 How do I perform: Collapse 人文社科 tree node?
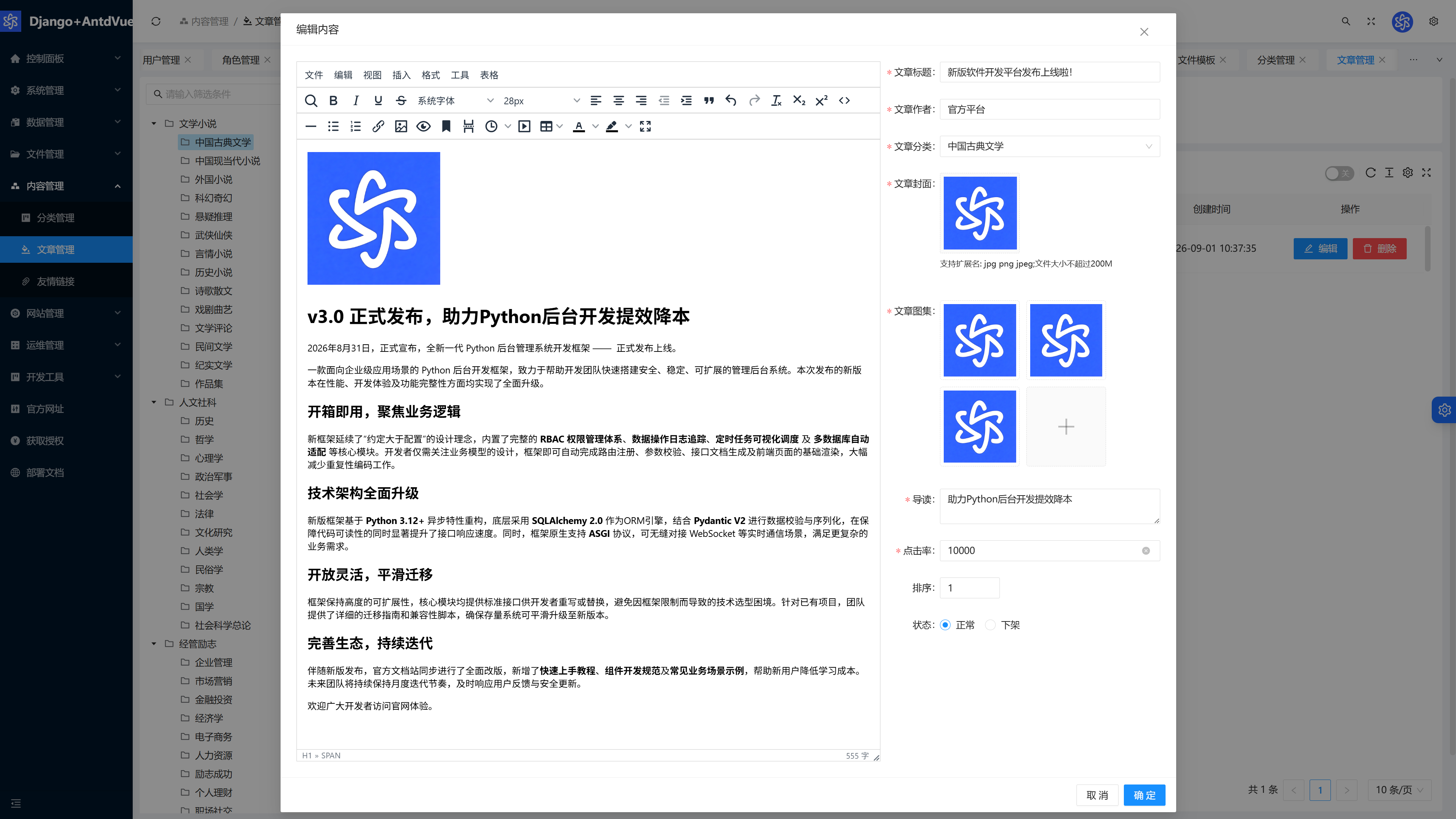coord(154,402)
